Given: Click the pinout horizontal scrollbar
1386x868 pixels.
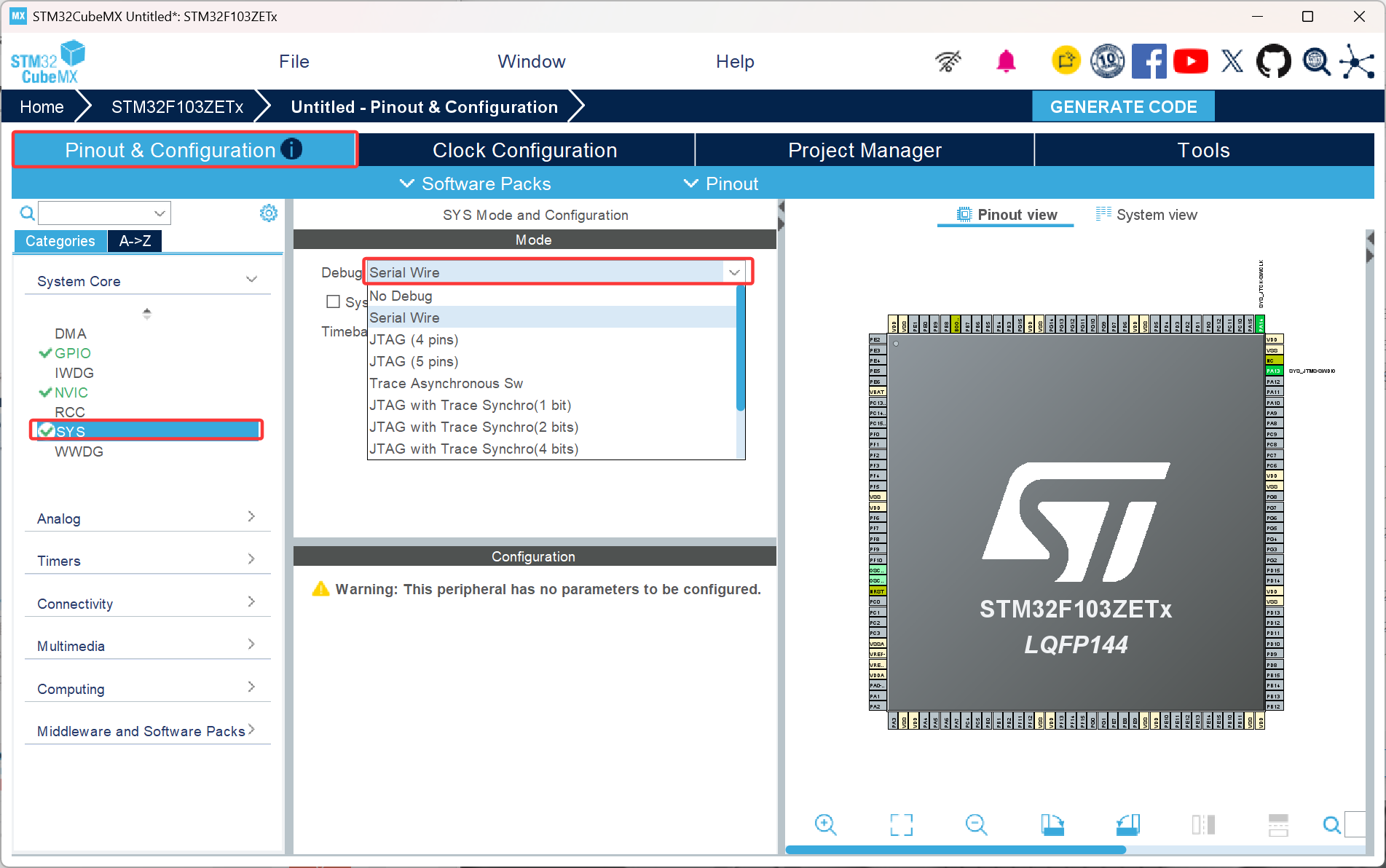Looking at the screenshot, I should pyautogui.click(x=956, y=850).
